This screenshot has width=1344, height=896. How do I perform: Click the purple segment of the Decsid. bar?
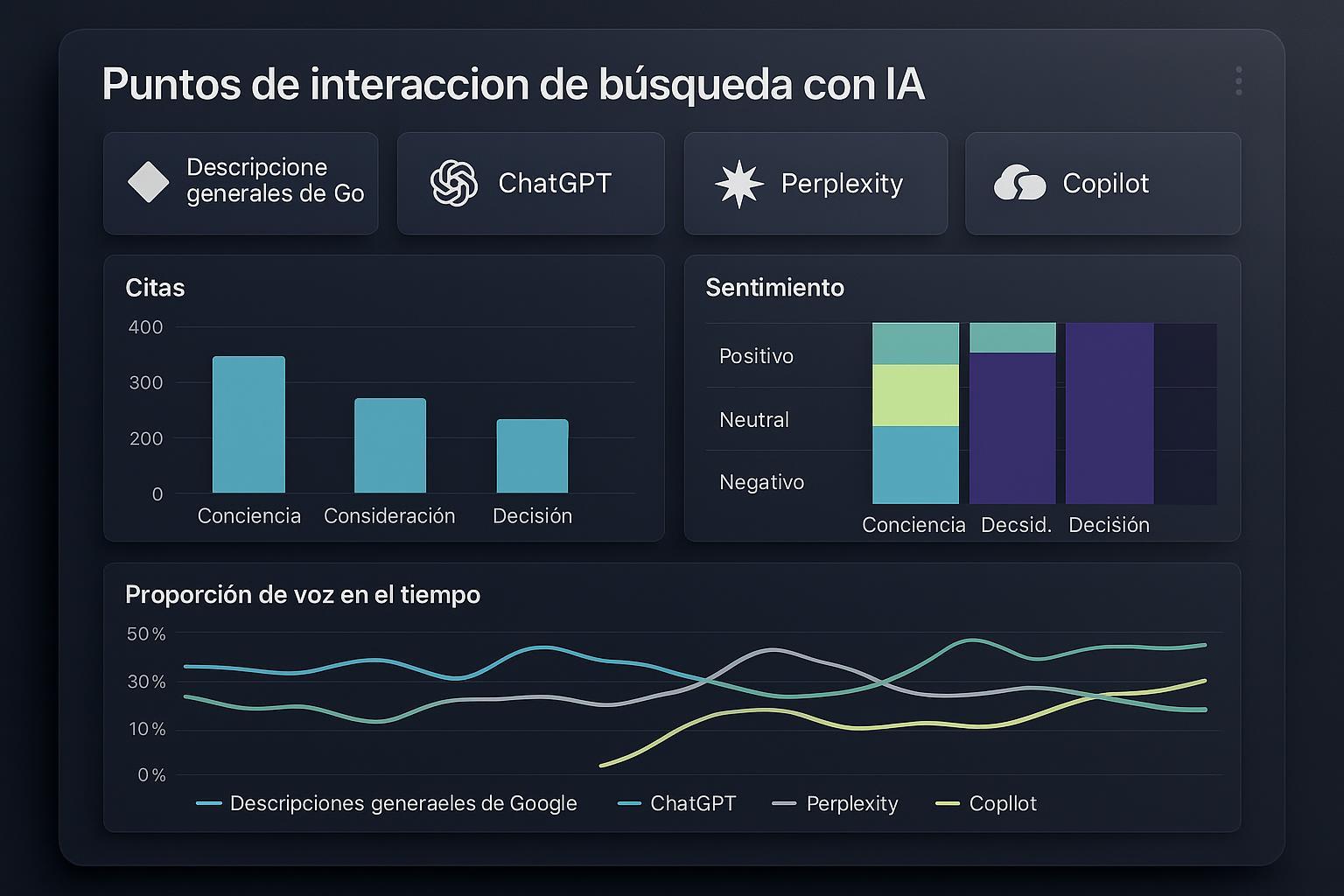point(1012,429)
